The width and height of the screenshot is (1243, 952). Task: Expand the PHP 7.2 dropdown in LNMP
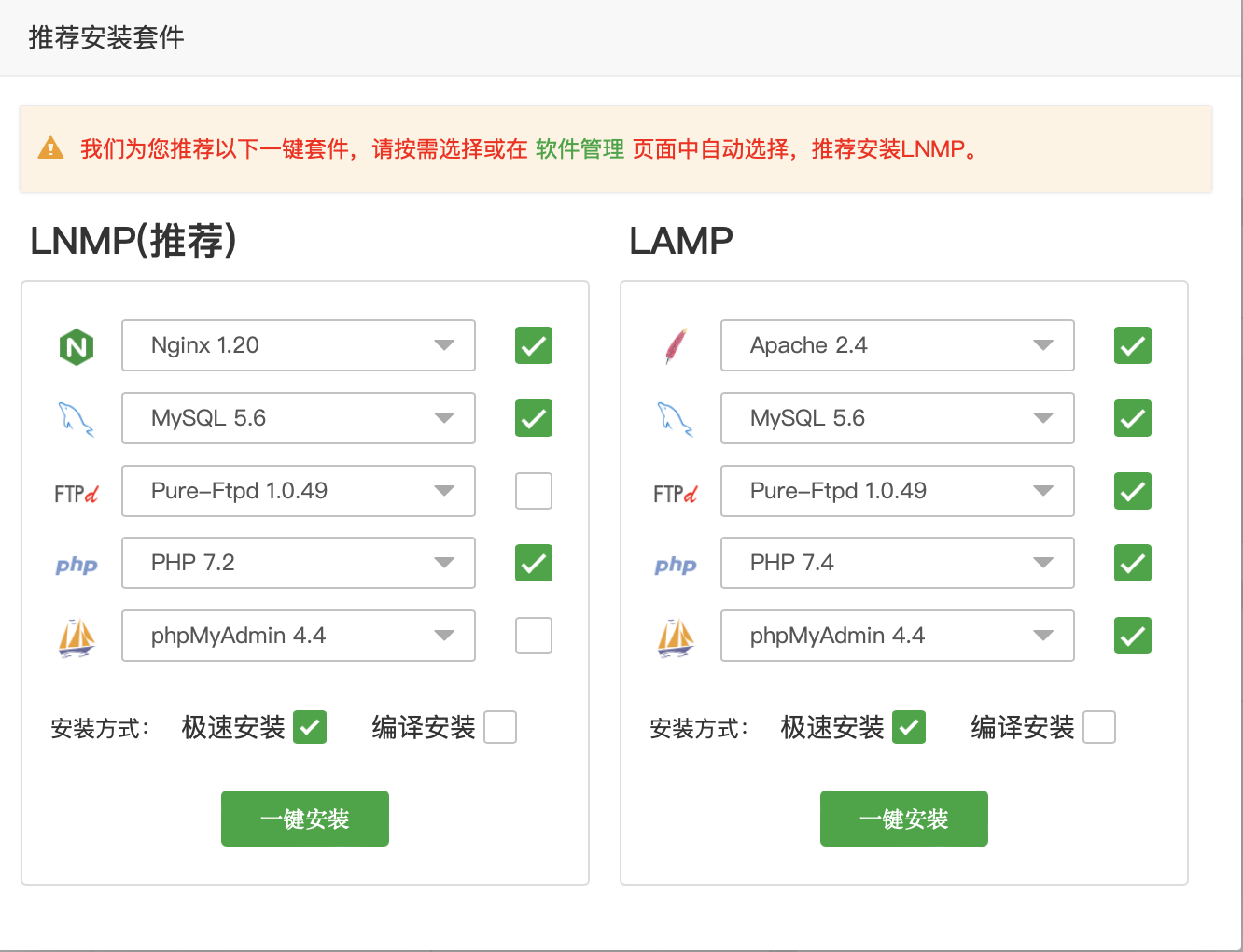coord(299,563)
